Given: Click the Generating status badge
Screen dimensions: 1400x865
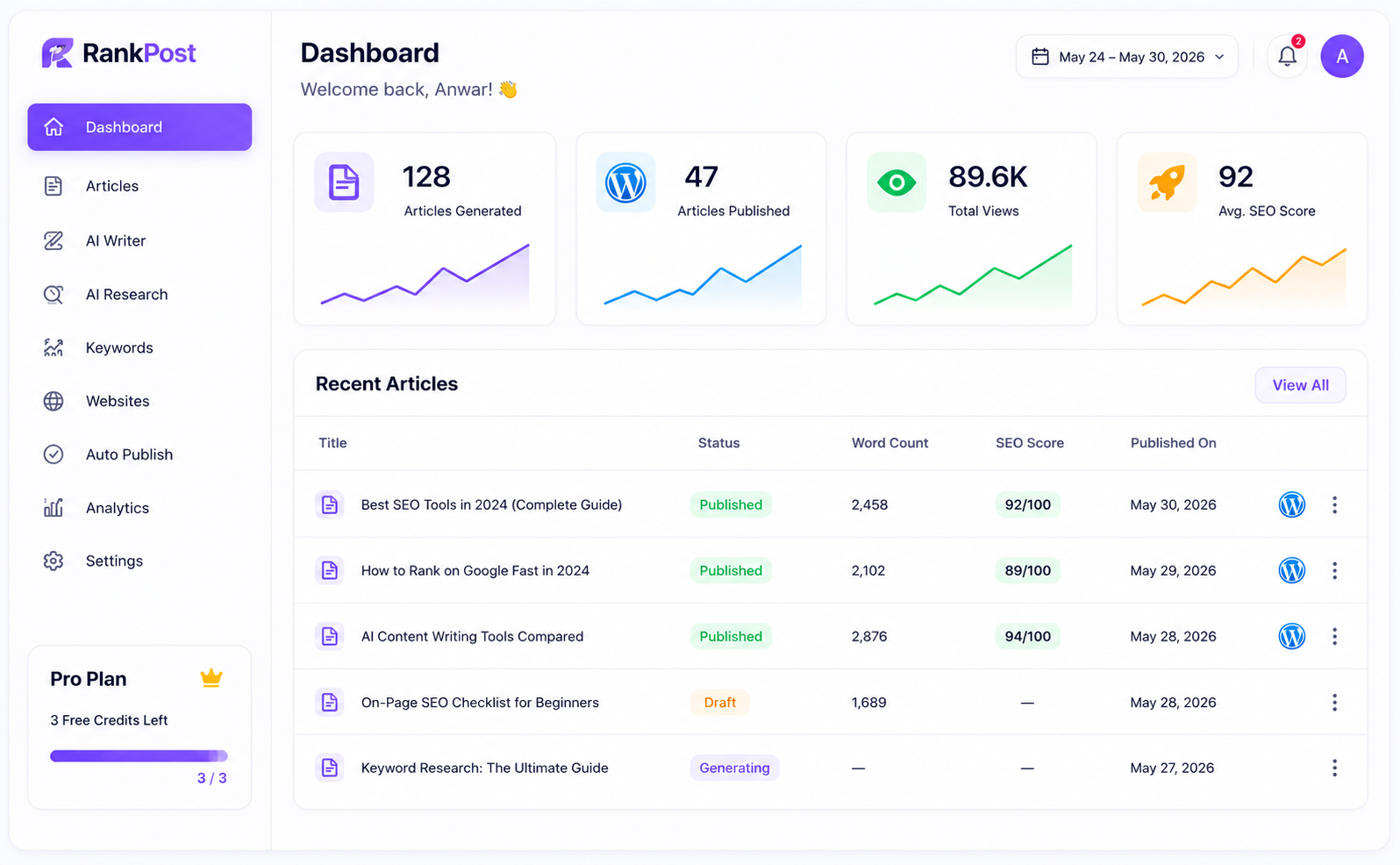Looking at the screenshot, I should tap(734, 768).
